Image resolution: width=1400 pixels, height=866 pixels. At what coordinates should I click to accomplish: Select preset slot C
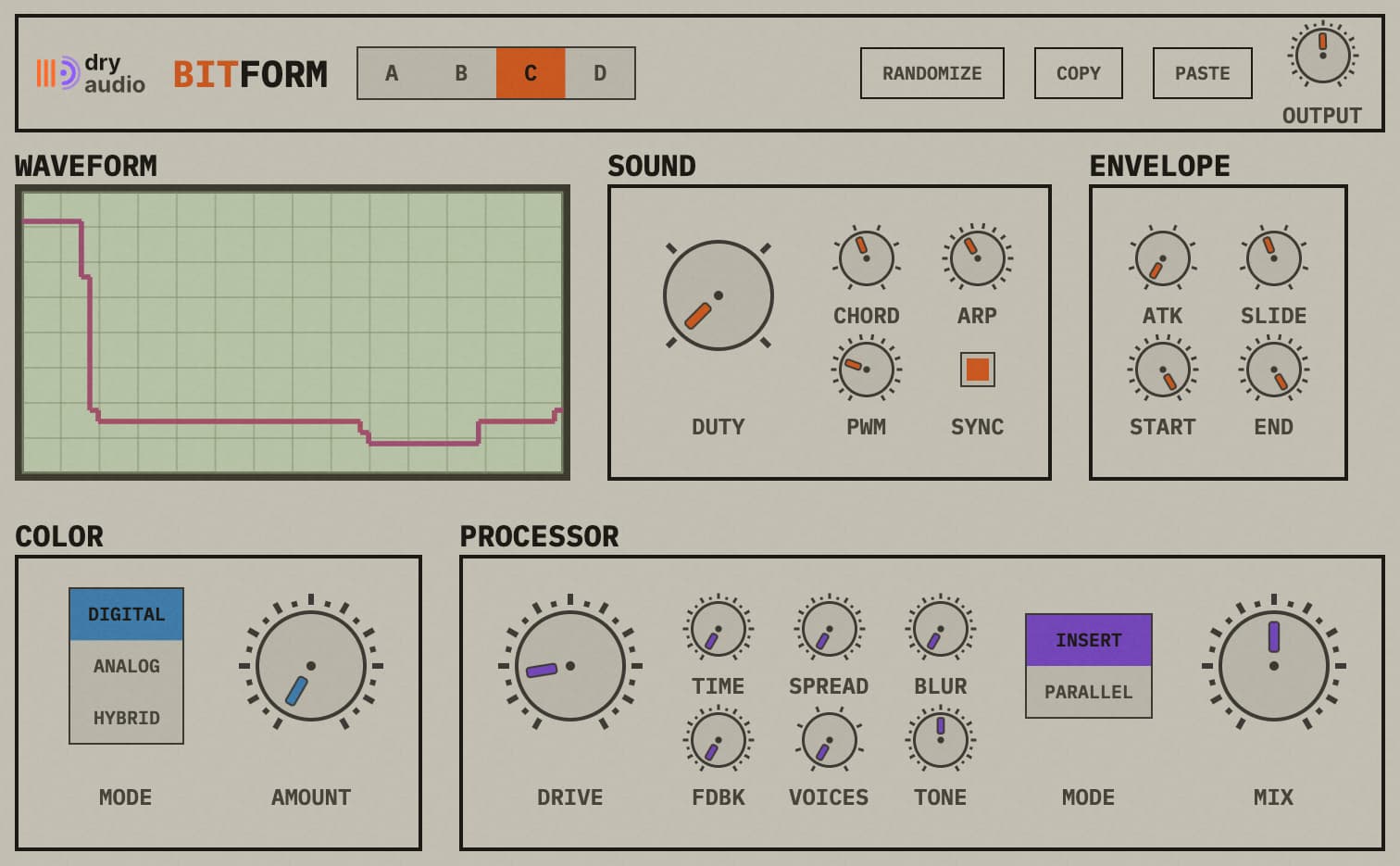[x=531, y=73]
